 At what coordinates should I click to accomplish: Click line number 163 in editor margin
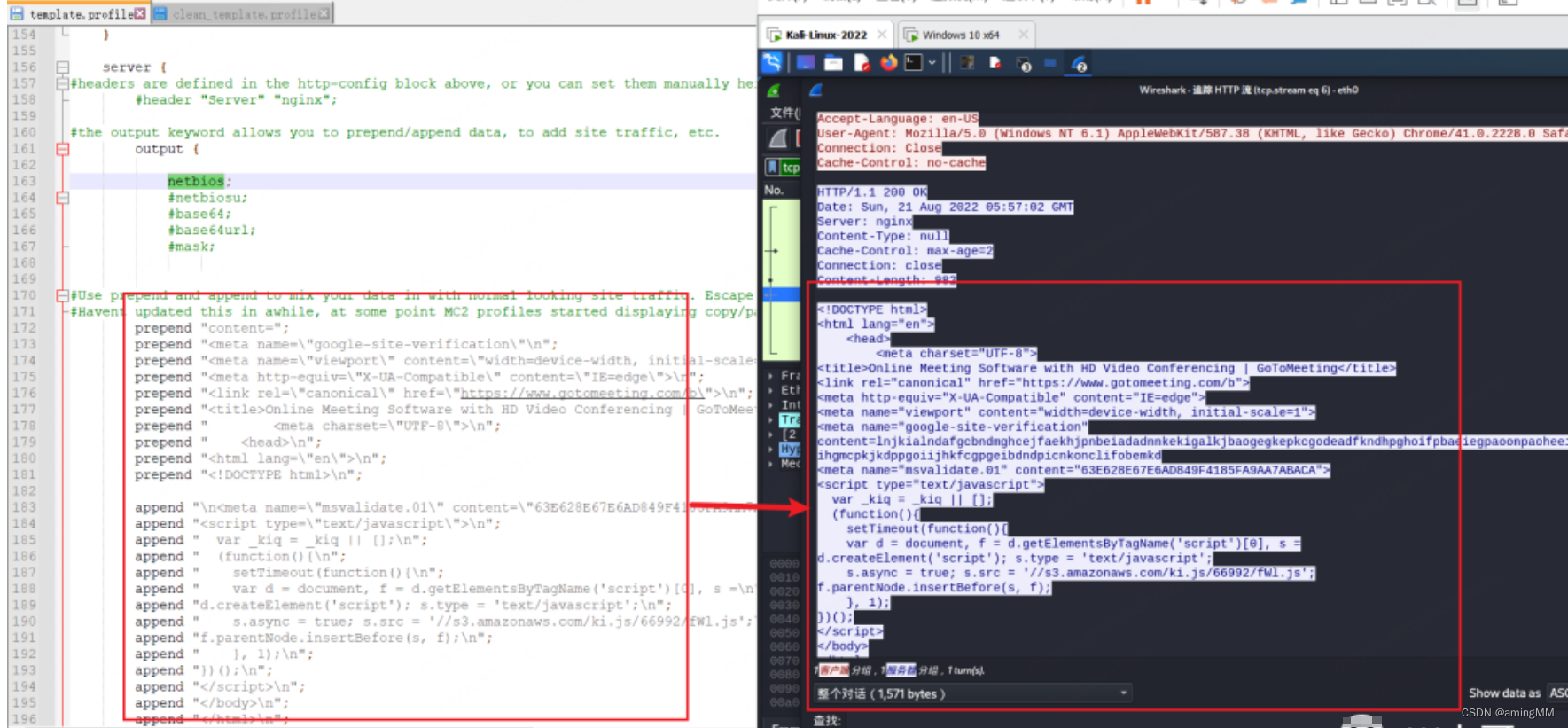(x=24, y=181)
